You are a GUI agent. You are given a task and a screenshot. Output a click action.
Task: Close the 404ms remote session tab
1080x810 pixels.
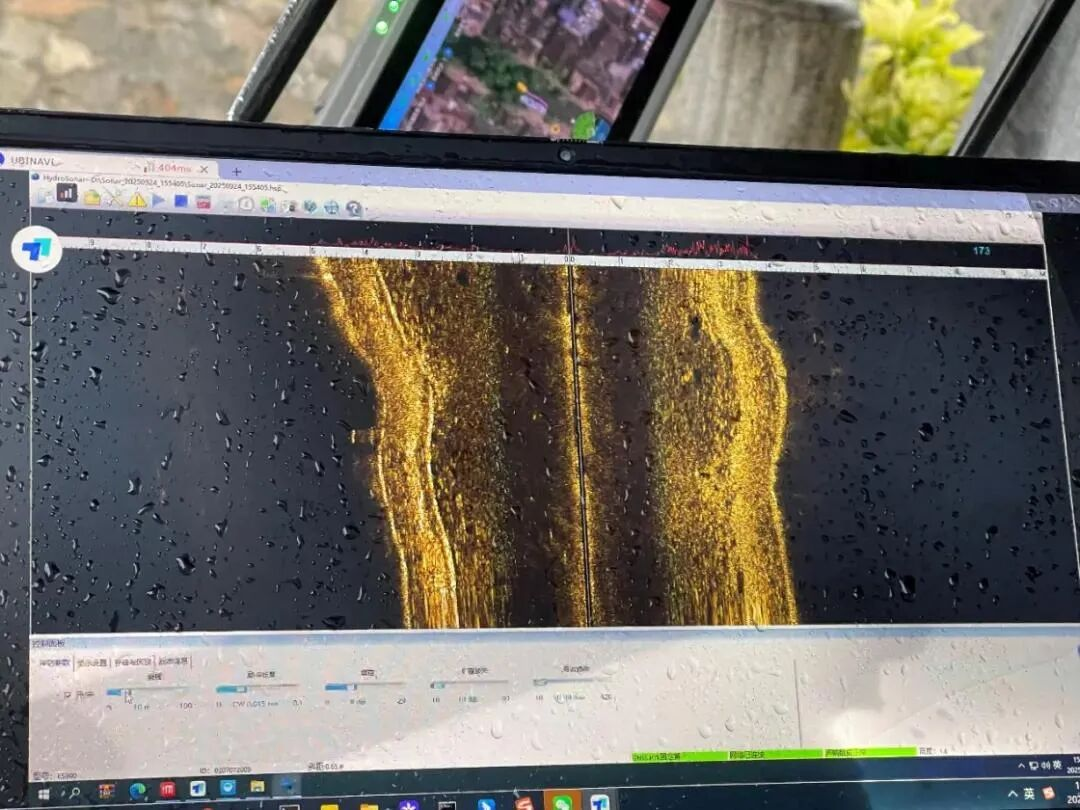[x=203, y=169]
